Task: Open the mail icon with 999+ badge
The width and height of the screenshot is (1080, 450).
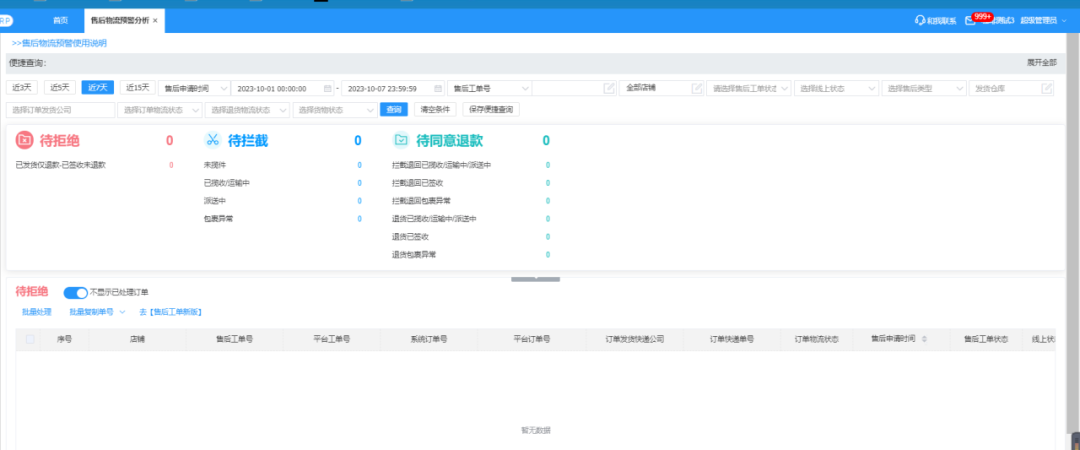Action: point(970,21)
